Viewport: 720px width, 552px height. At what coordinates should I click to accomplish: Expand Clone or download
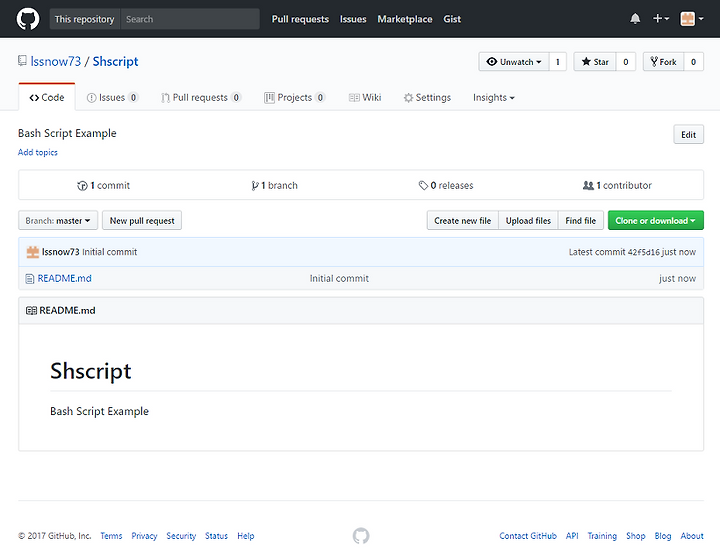[655, 220]
